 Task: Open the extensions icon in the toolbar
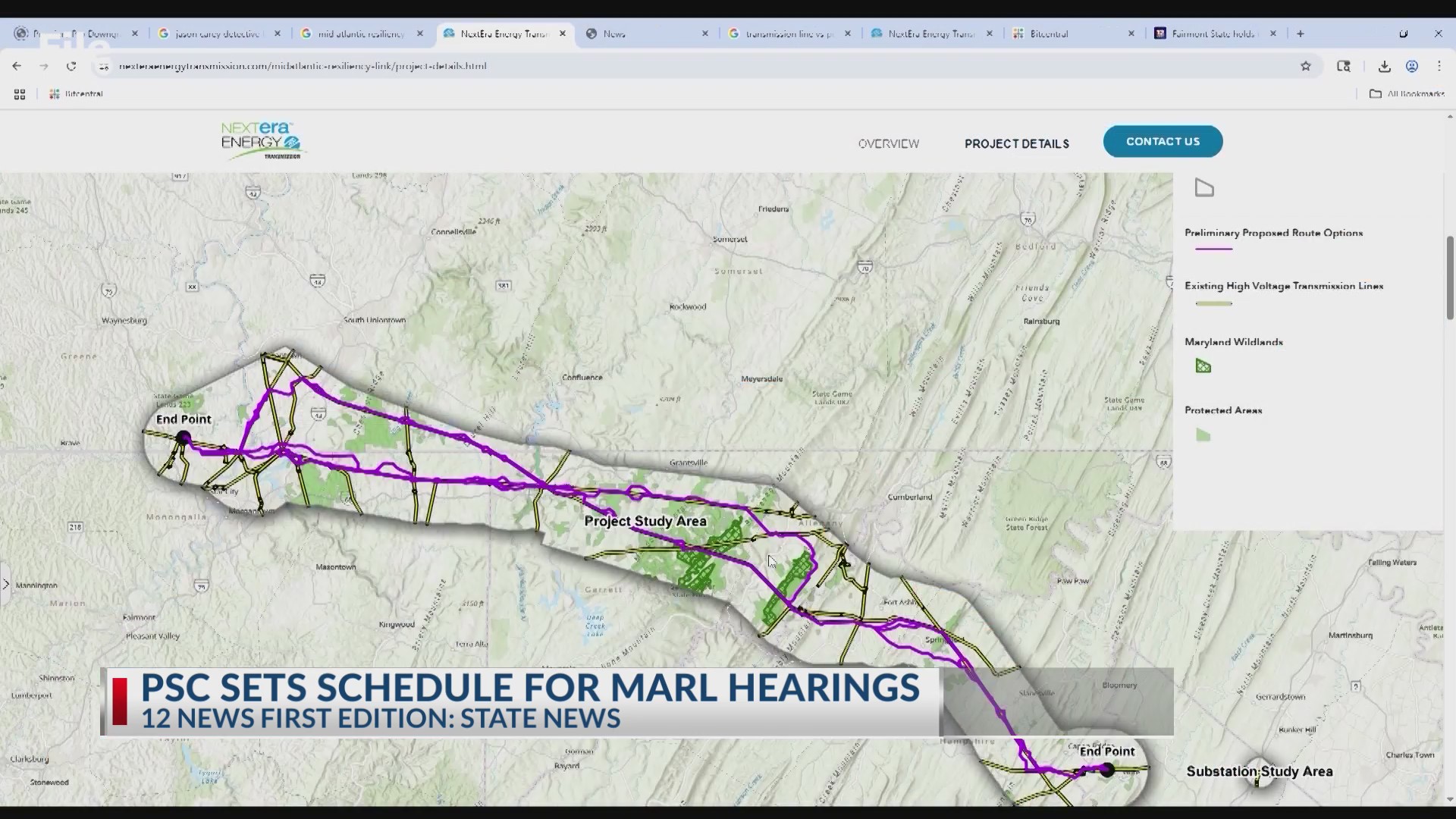[x=1344, y=66]
